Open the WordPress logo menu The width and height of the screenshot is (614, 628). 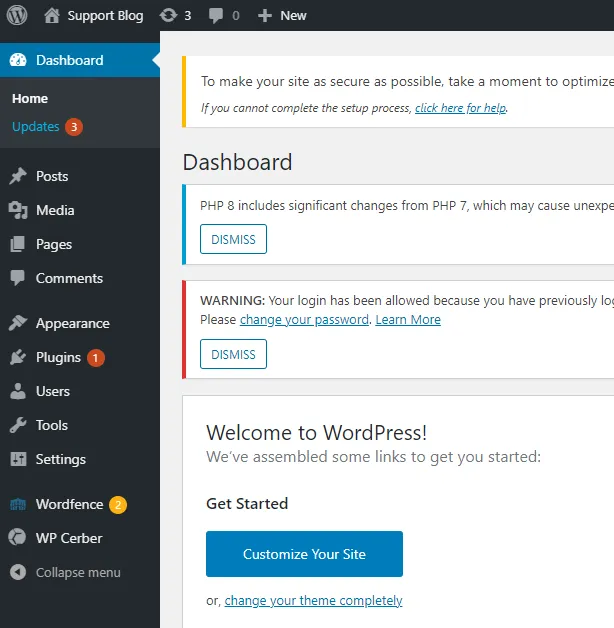(17, 16)
